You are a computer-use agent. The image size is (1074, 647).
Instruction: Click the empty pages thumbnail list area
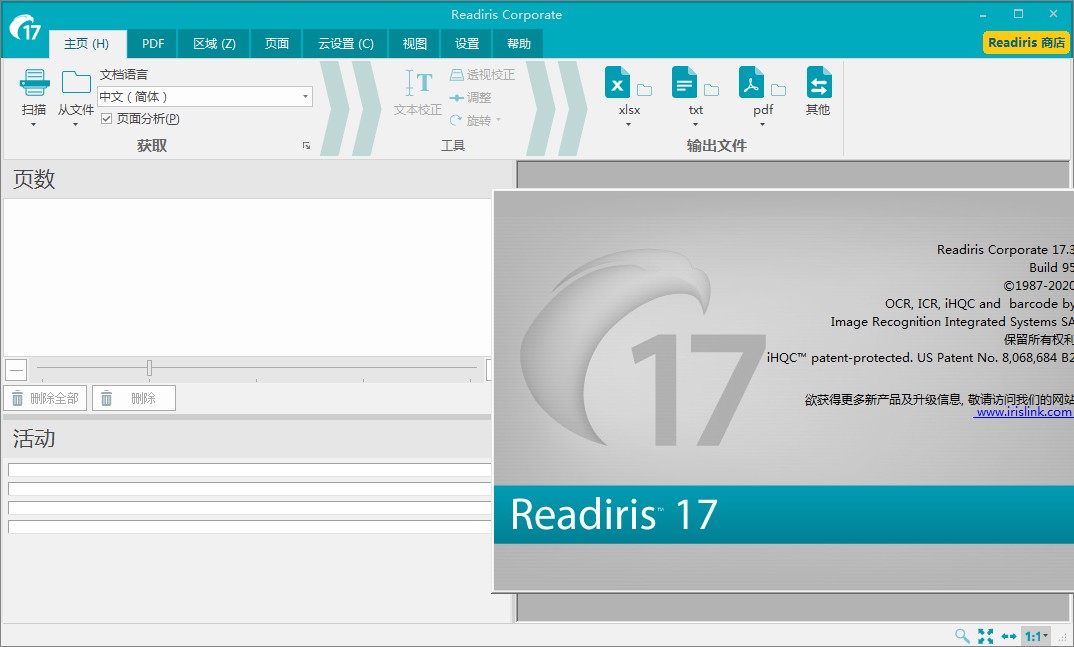[x=247, y=277]
